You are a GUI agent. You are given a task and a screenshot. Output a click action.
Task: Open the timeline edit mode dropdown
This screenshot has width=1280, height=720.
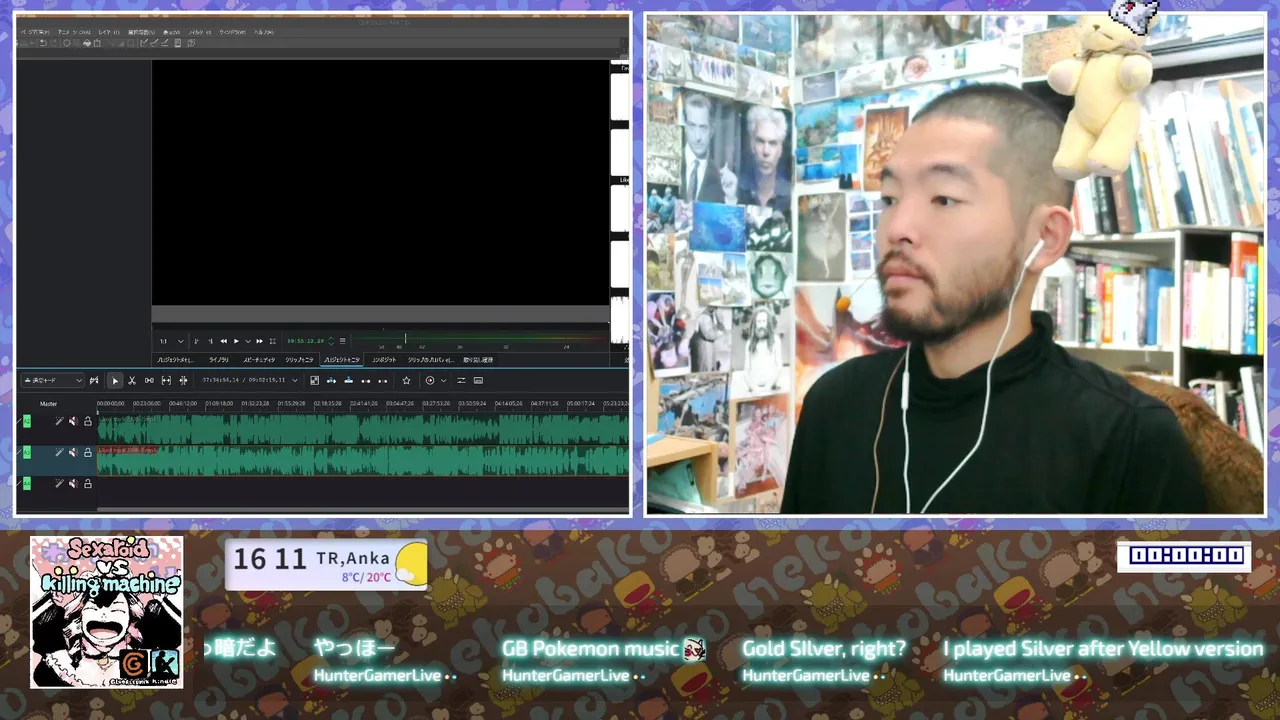(52, 381)
